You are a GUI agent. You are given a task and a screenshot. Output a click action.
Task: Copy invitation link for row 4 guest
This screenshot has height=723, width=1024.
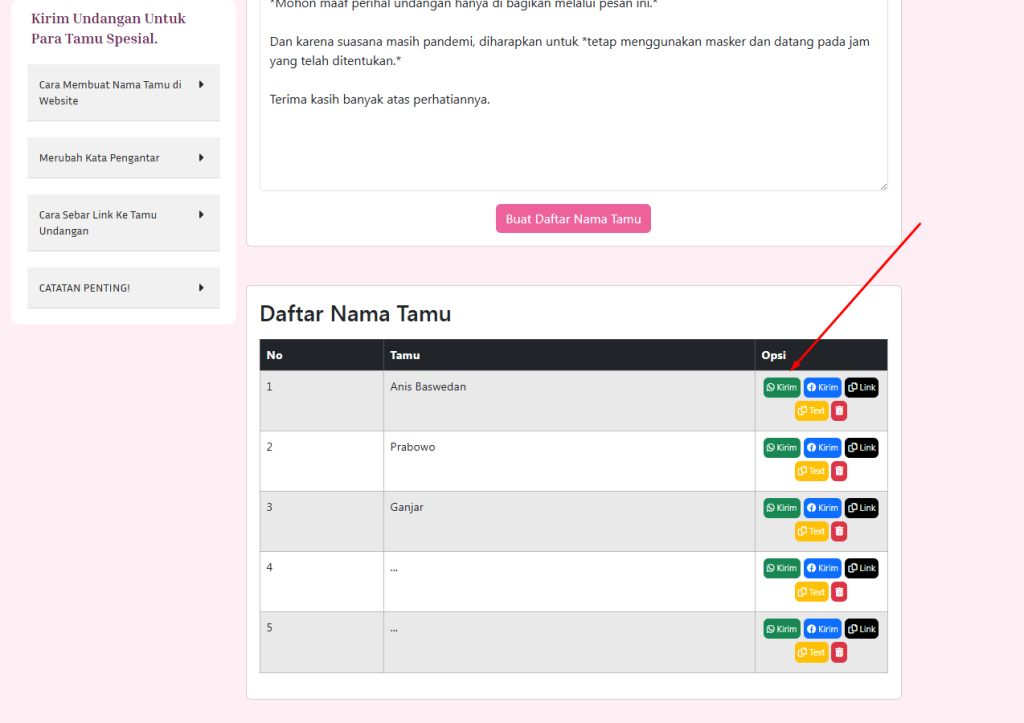click(x=861, y=568)
